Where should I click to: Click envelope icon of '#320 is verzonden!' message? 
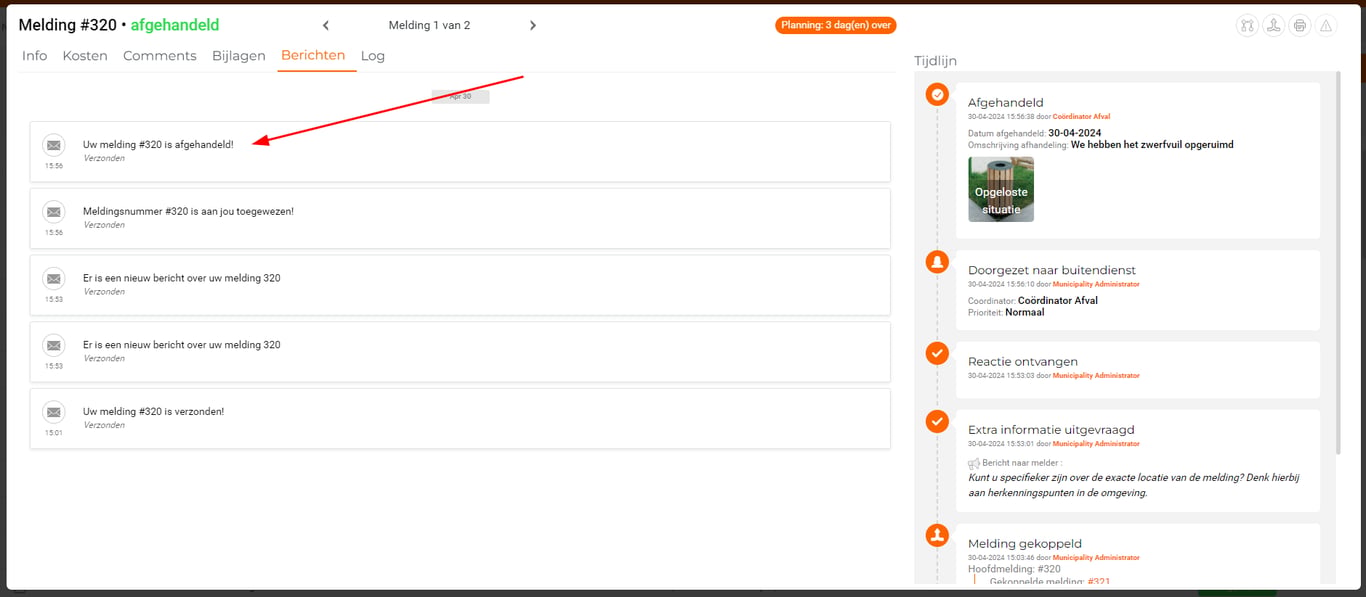[x=54, y=412]
